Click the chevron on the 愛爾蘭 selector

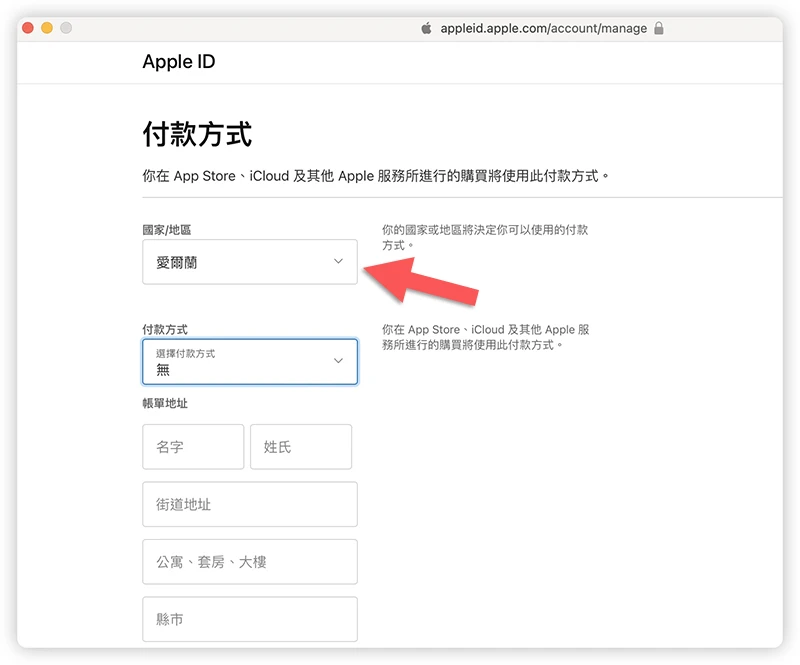point(339,261)
